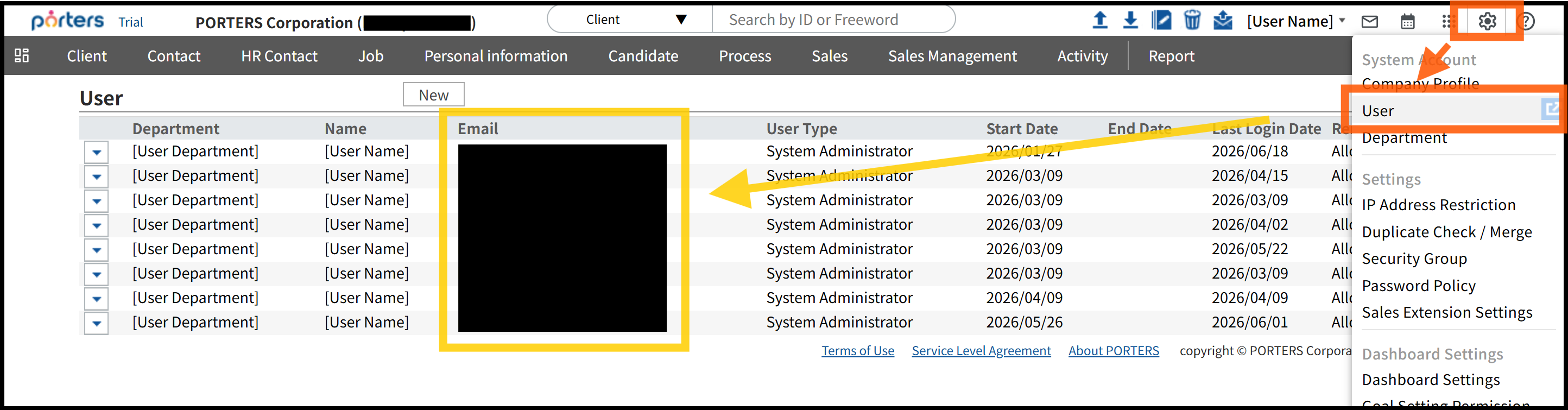Image resolution: width=1568 pixels, height=410 pixels.
Task: Open Sales Extension Settings
Action: click(1447, 313)
